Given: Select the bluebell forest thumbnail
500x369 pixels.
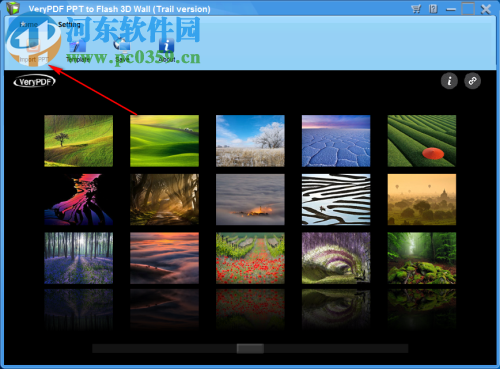Looking at the screenshot, I should point(79,258).
